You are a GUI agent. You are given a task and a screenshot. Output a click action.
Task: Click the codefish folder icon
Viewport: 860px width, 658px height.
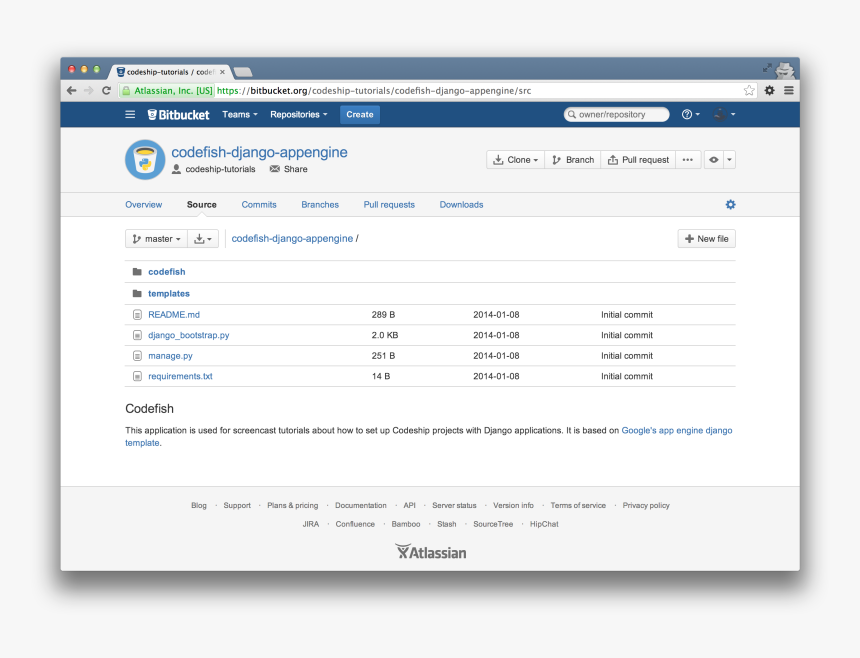137,272
